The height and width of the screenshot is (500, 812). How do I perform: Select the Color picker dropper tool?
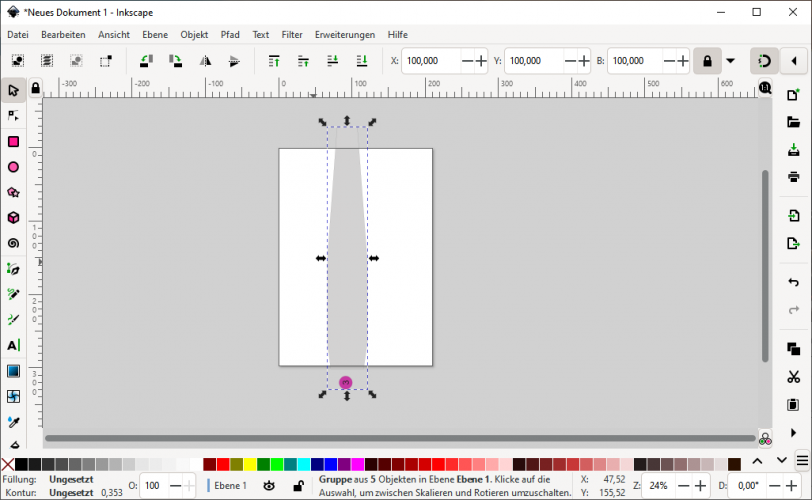tap(13, 422)
